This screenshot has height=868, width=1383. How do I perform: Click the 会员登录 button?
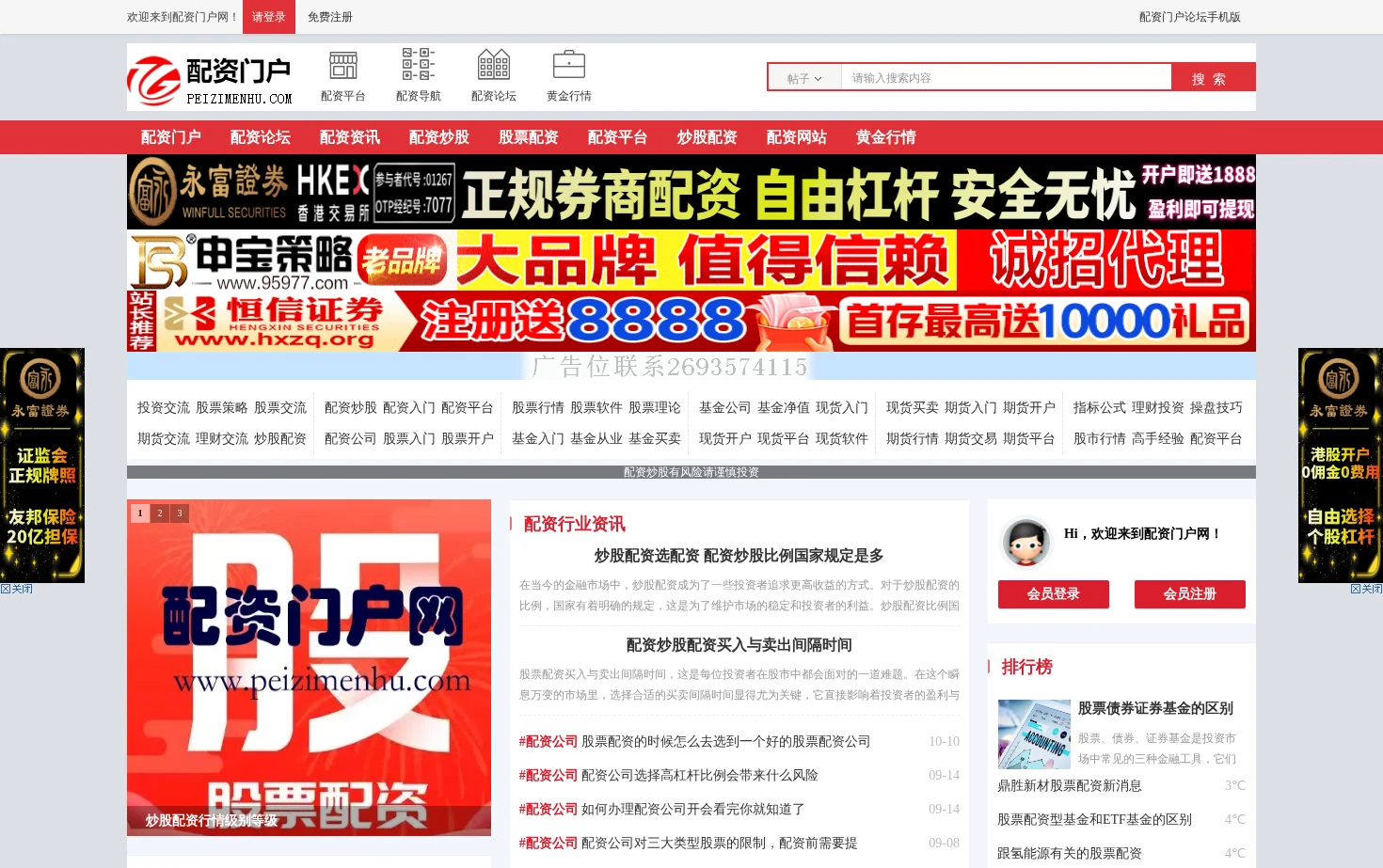(x=1054, y=594)
